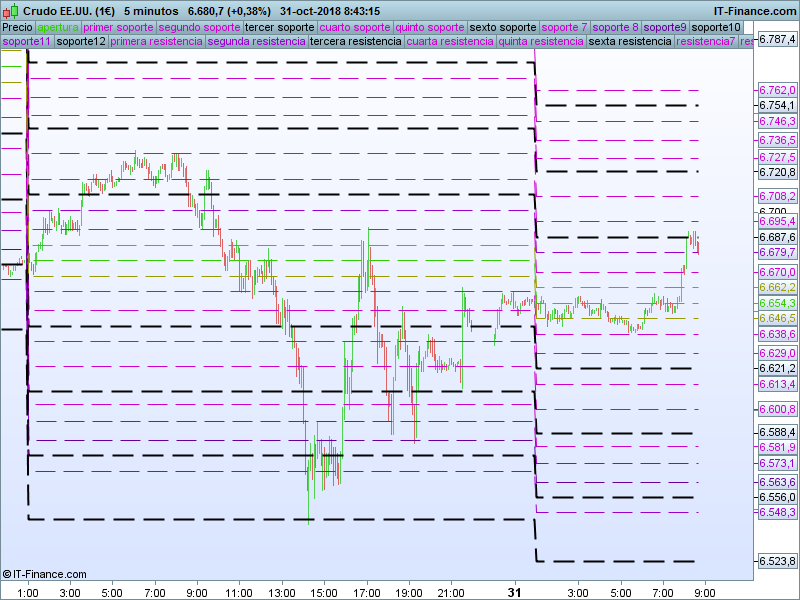Click the resistencia7 legend label

pyautogui.click(x=706, y=41)
